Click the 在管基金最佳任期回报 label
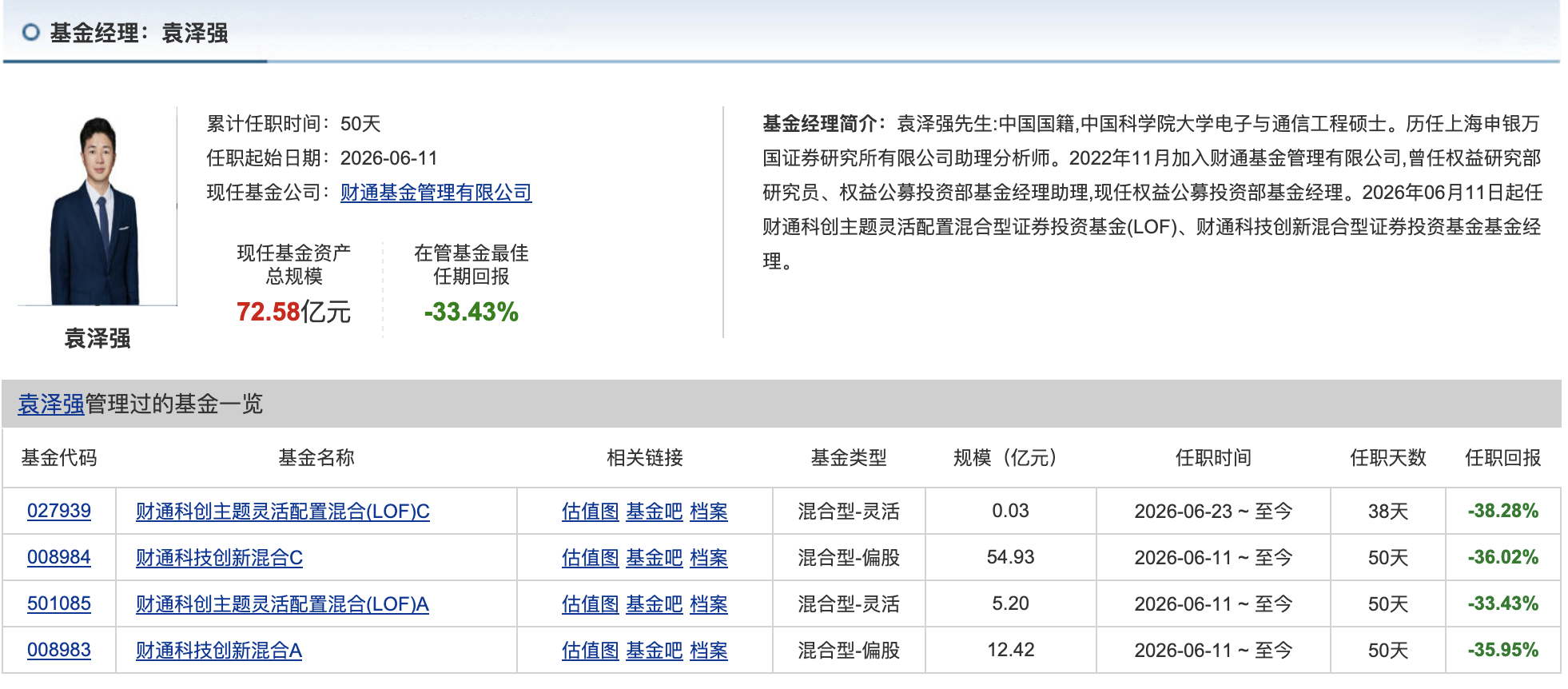This screenshot has height=689, width=1568. (472, 265)
